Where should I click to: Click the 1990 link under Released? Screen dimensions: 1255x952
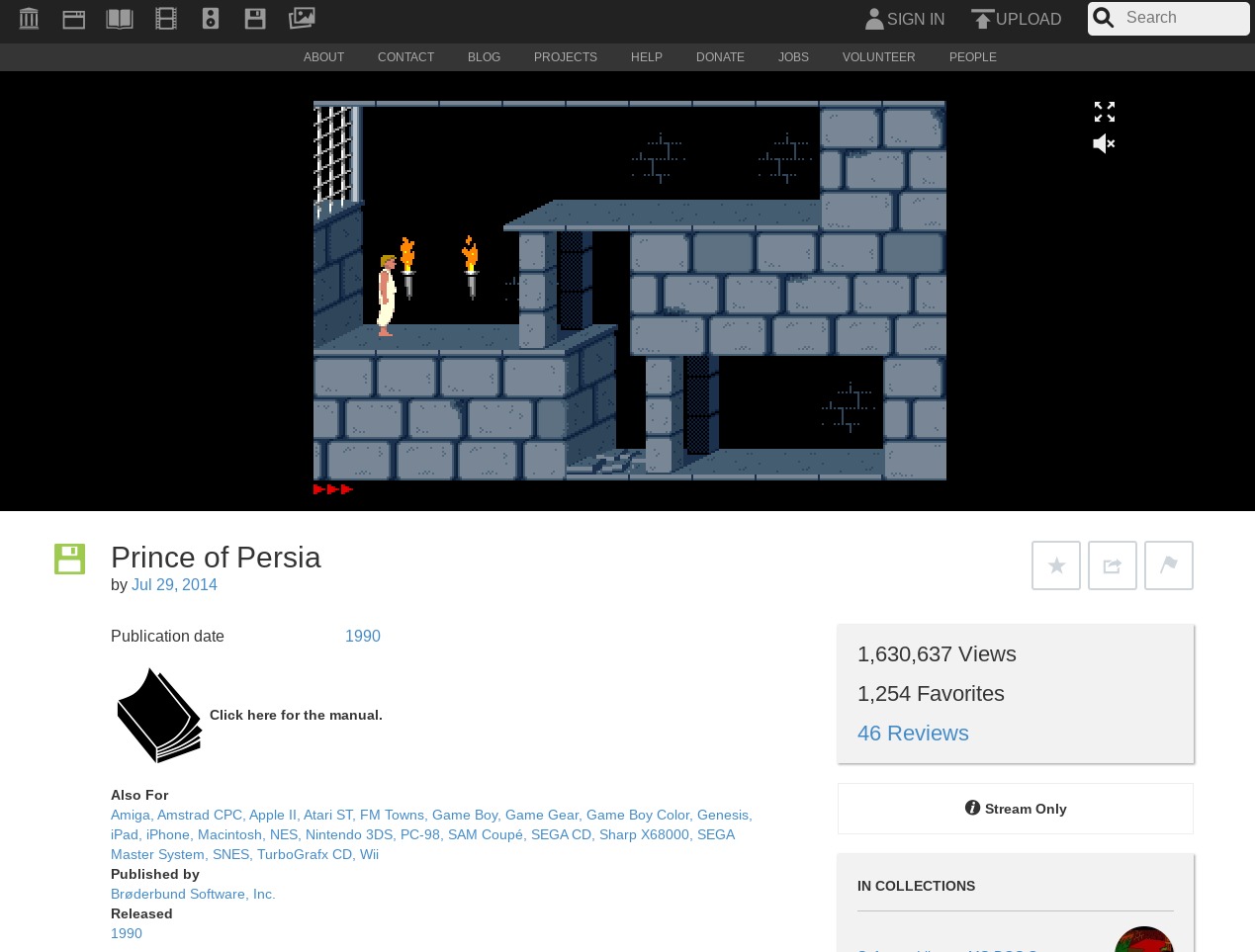tap(127, 933)
